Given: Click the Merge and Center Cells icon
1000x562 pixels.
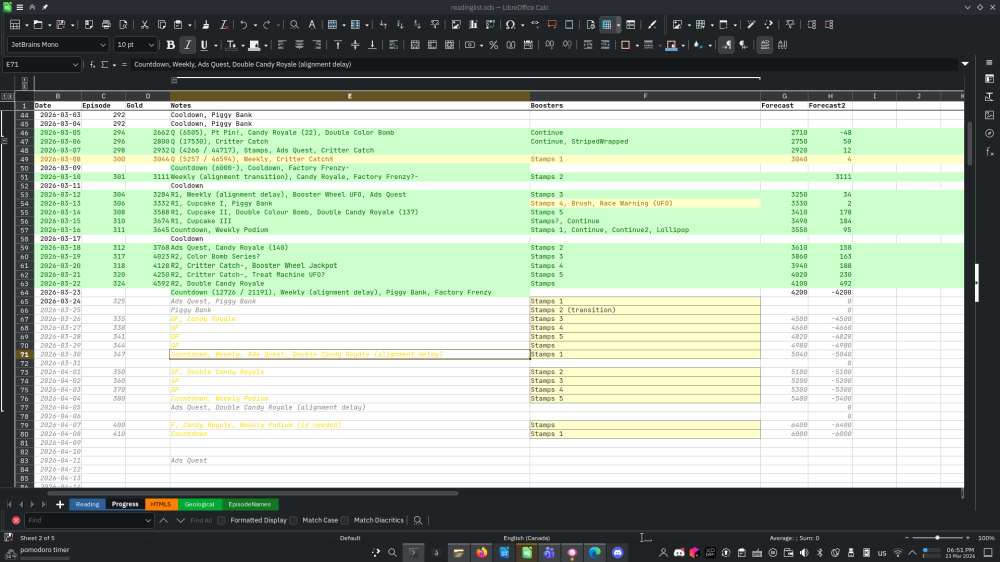Looking at the screenshot, I should 415,45.
